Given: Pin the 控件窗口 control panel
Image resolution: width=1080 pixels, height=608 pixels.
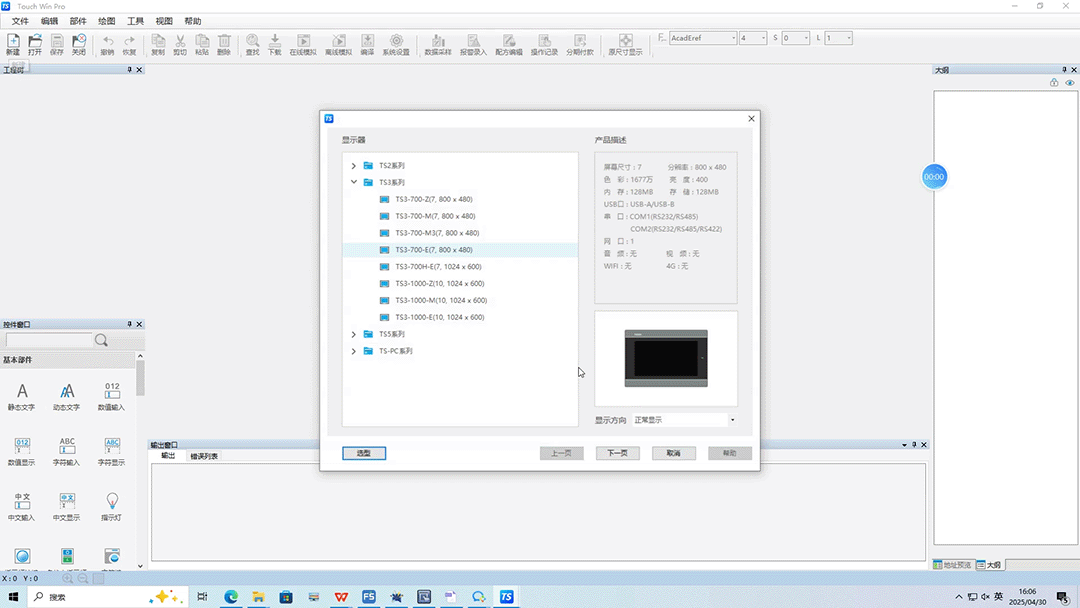Looking at the screenshot, I should (129, 324).
